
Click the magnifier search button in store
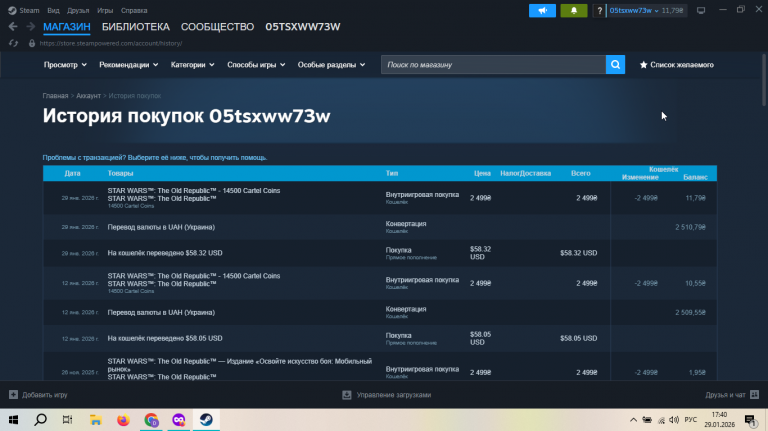click(x=615, y=65)
